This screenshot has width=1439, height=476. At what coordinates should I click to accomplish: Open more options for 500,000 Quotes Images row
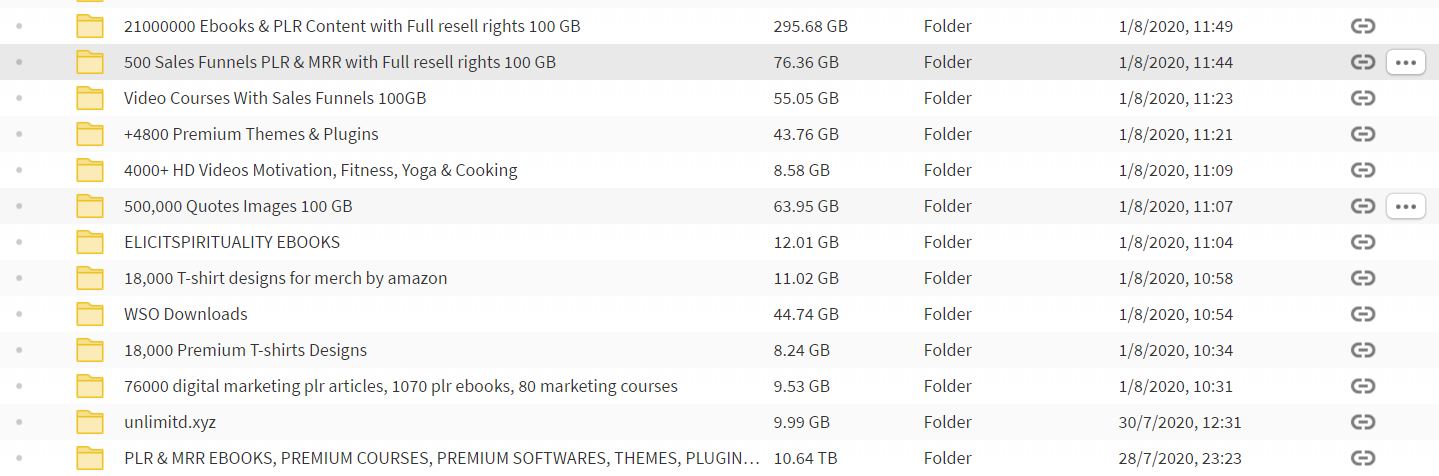tap(1405, 206)
